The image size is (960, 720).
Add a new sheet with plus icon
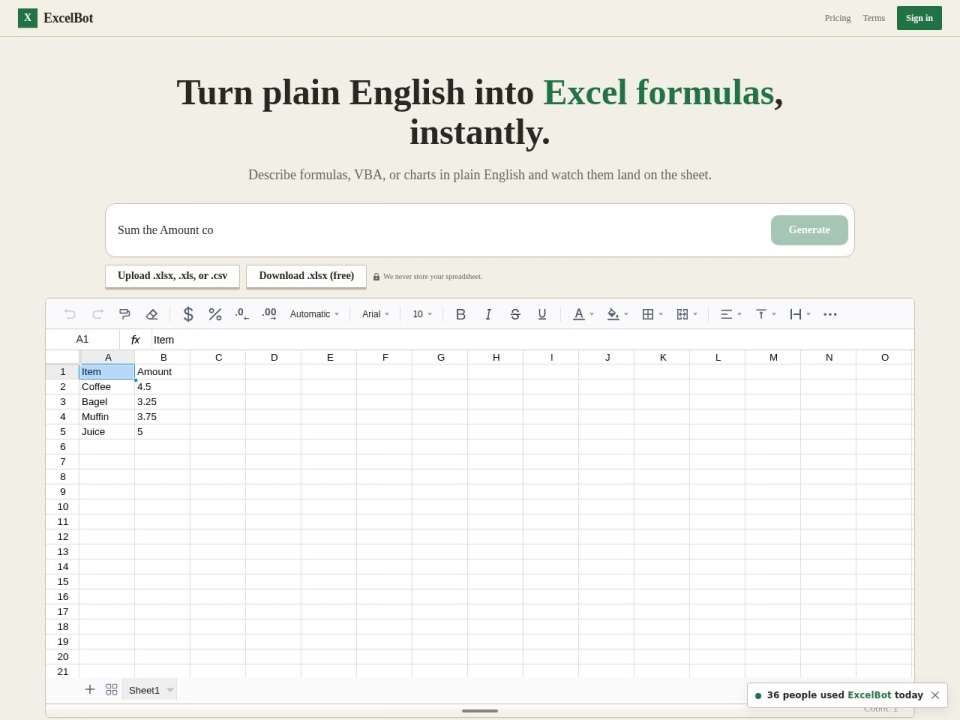89,689
